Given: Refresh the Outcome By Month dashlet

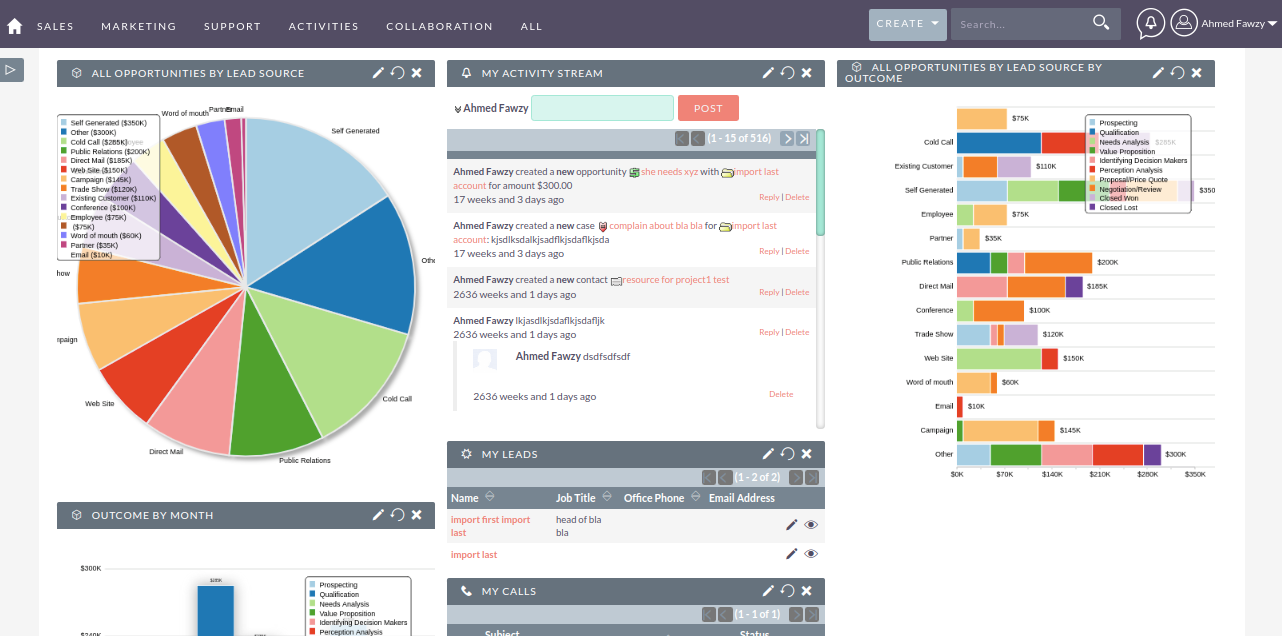Looking at the screenshot, I should pos(397,515).
